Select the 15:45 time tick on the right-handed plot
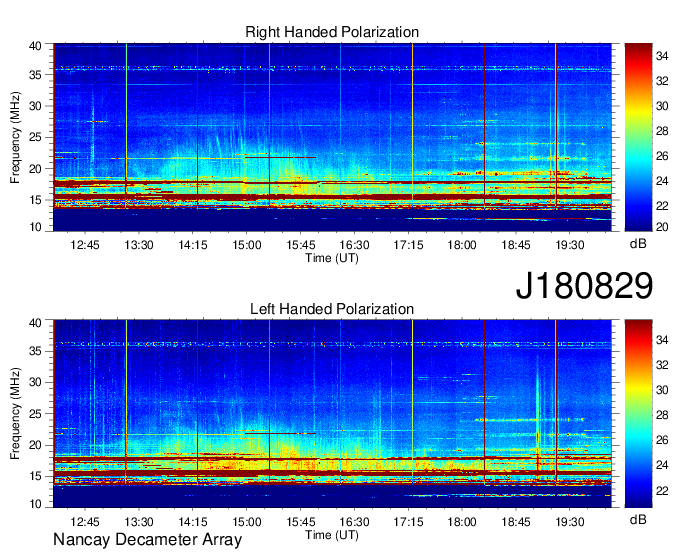The height and width of the screenshot is (552, 680). tap(301, 245)
